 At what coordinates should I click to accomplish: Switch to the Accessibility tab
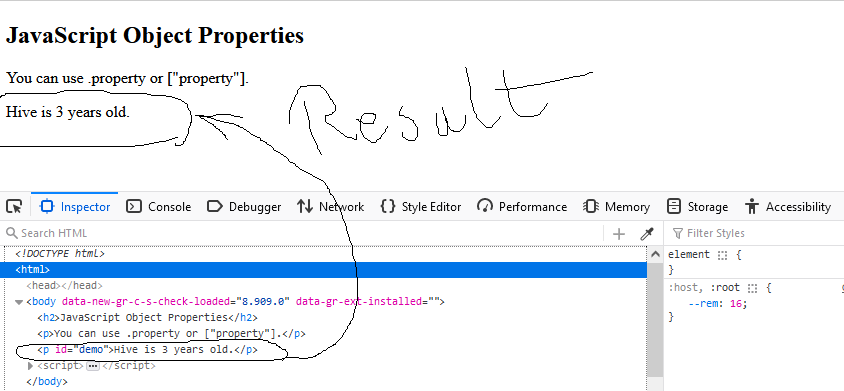787,206
